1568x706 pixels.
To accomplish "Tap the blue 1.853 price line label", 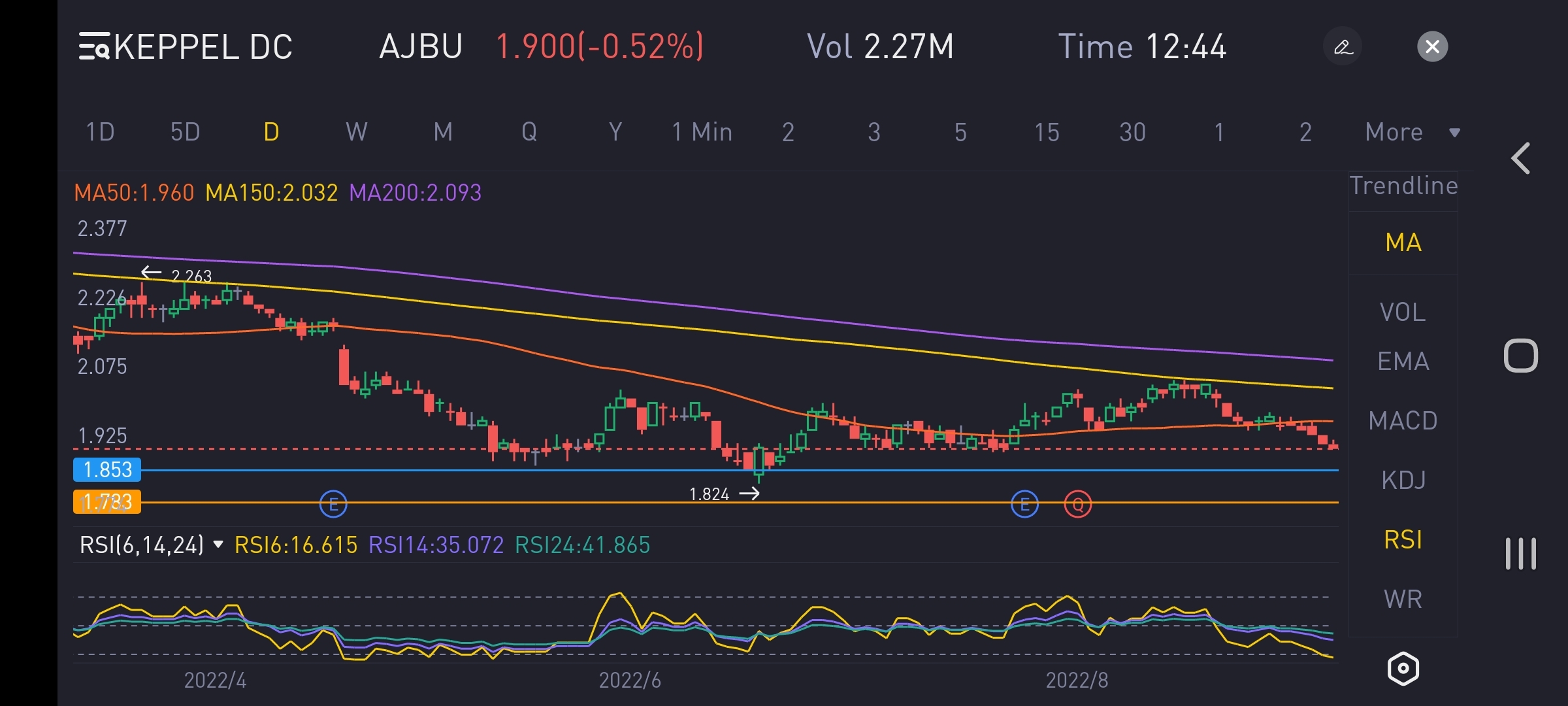I will [x=107, y=469].
